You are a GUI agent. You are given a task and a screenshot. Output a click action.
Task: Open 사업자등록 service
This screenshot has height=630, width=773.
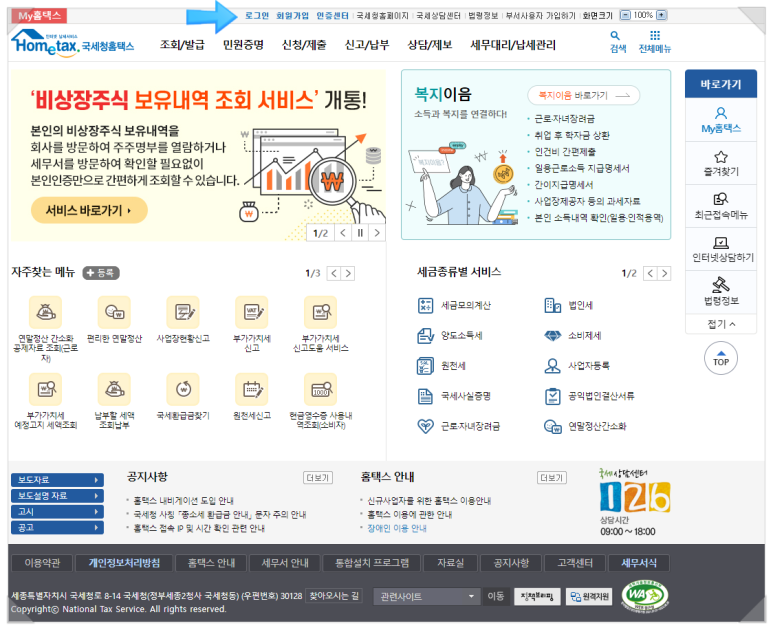point(577,366)
